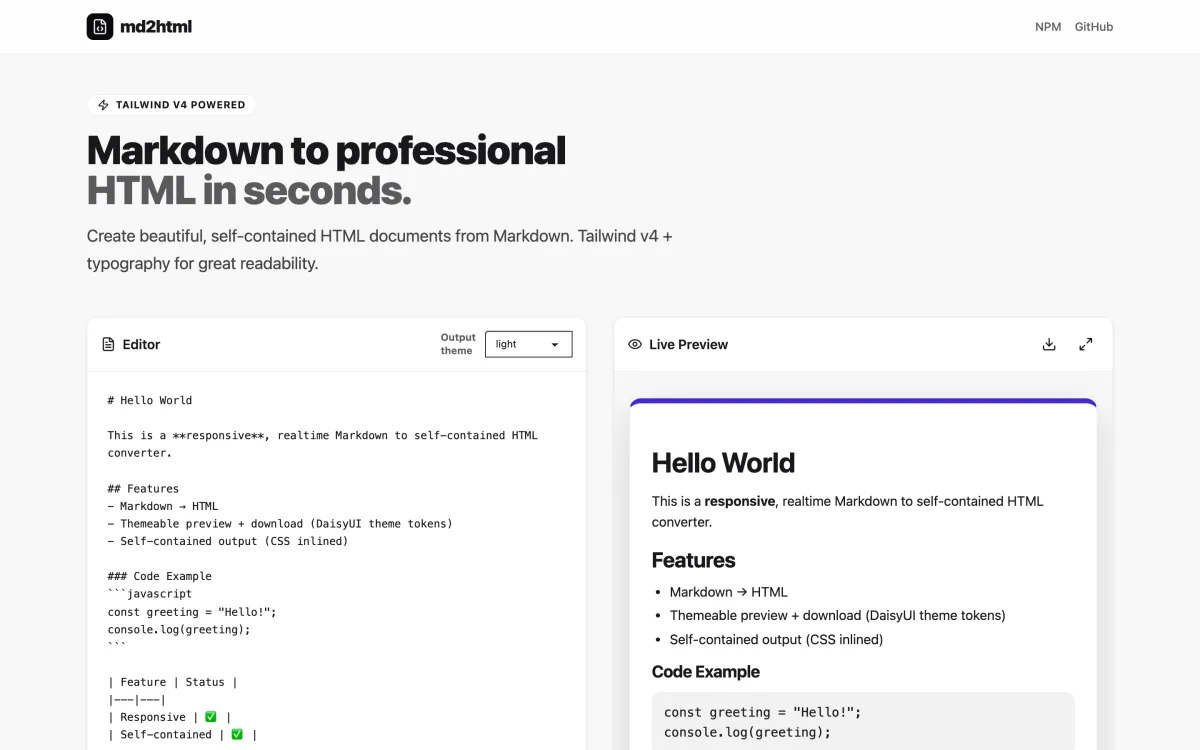1200x750 pixels.
Task: Click the 'Markdown → HTML' preview bullet
Action: [729, 592]
